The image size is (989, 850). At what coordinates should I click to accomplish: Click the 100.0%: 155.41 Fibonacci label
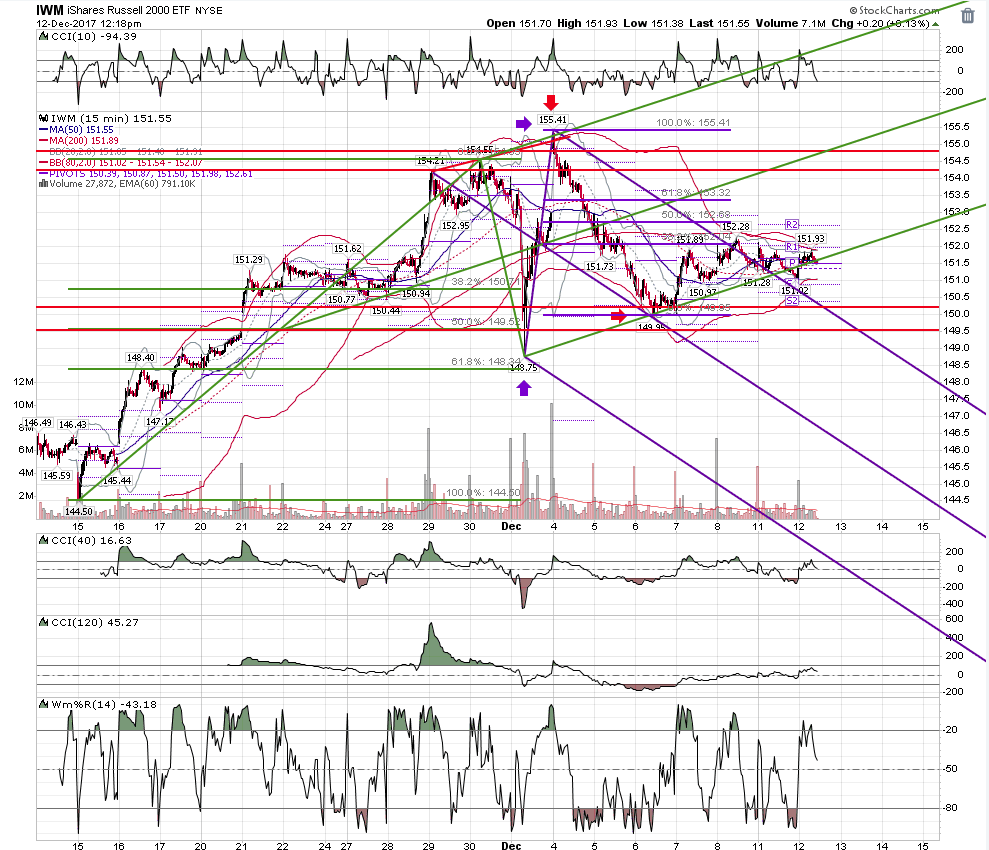pos(693,122)
